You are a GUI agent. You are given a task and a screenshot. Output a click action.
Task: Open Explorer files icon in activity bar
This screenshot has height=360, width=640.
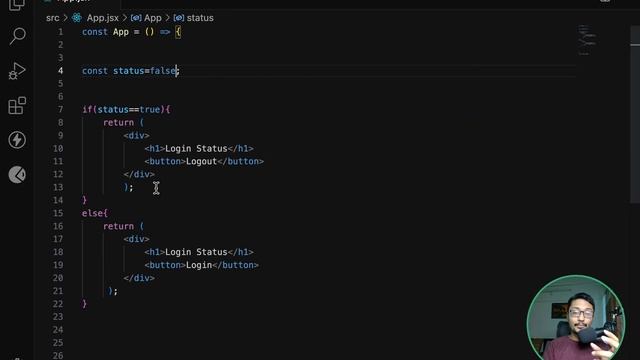pyautogui.click(x=17, y=5)
